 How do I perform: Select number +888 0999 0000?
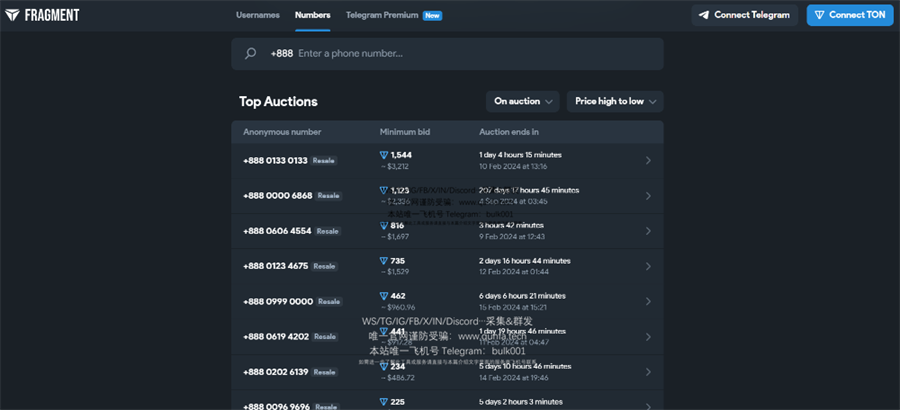tap(278, 301)
